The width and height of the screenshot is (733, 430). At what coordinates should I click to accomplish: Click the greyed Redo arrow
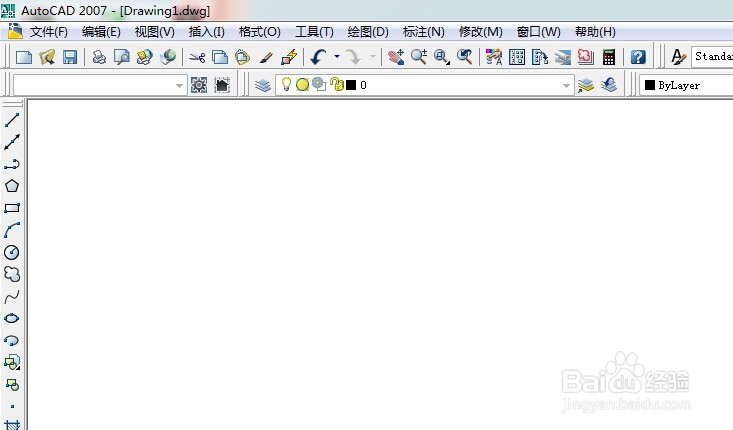pos(354,57)
